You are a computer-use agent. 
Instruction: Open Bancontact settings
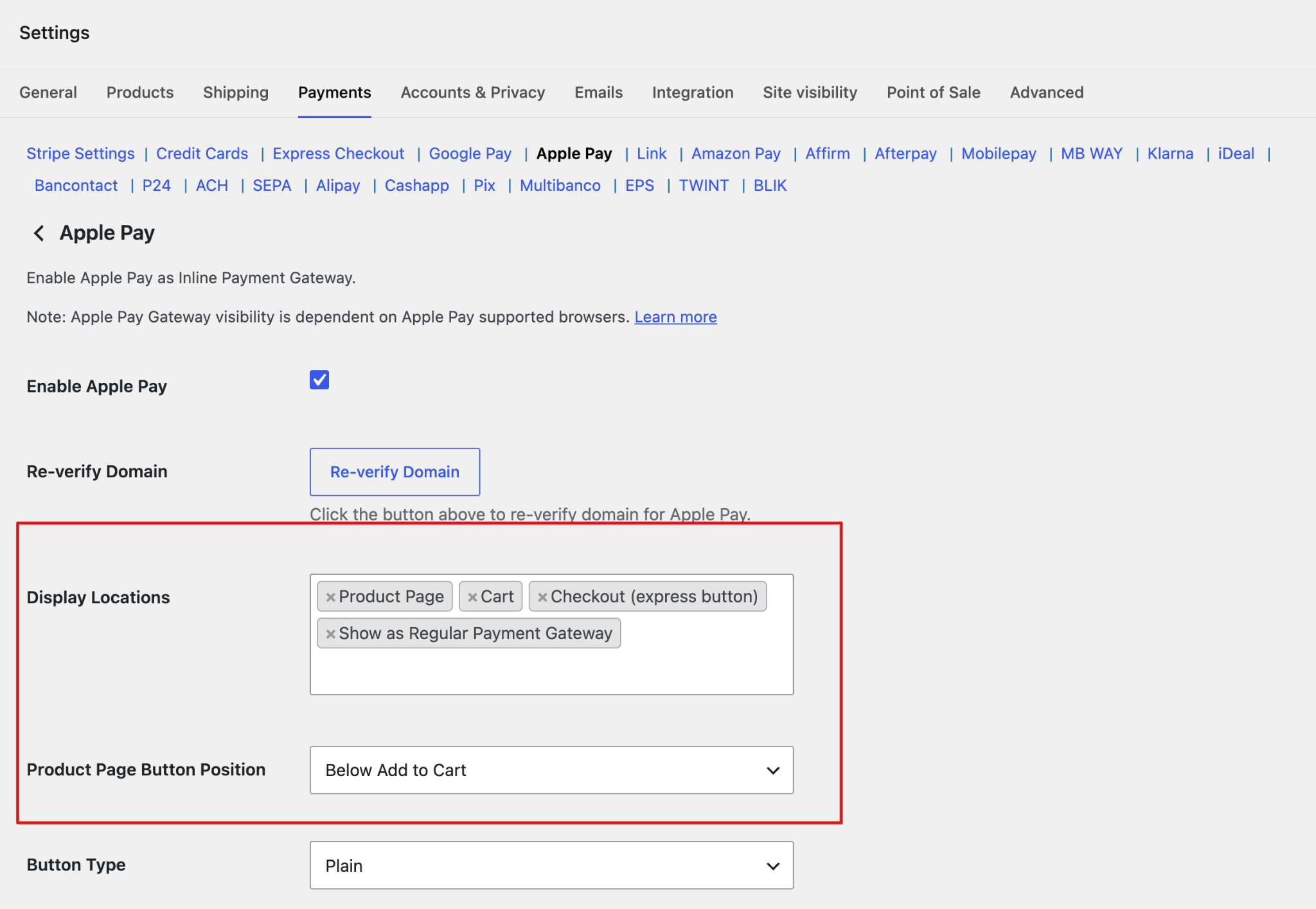76,185
